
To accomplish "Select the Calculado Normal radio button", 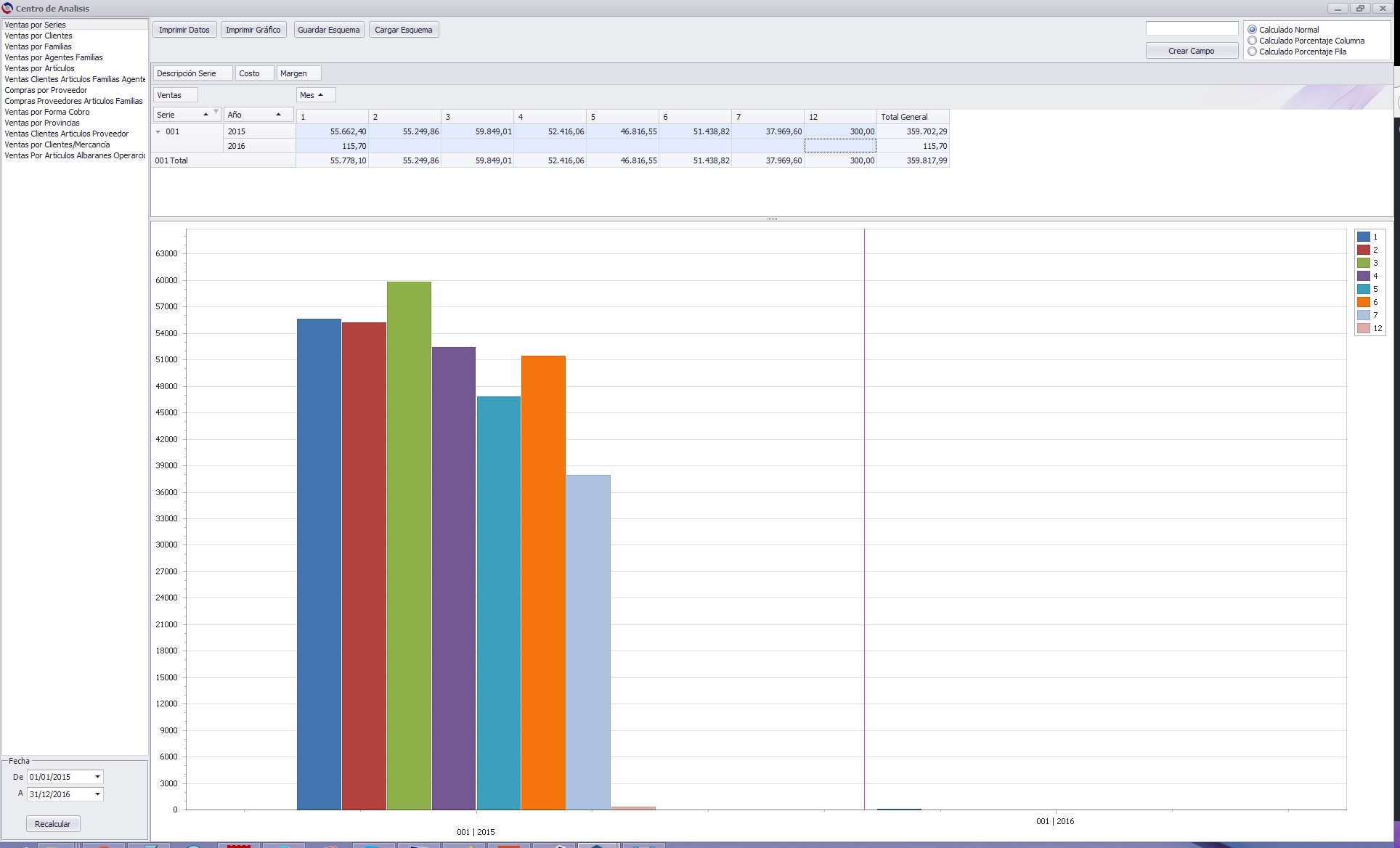I will pos(1252,30).
